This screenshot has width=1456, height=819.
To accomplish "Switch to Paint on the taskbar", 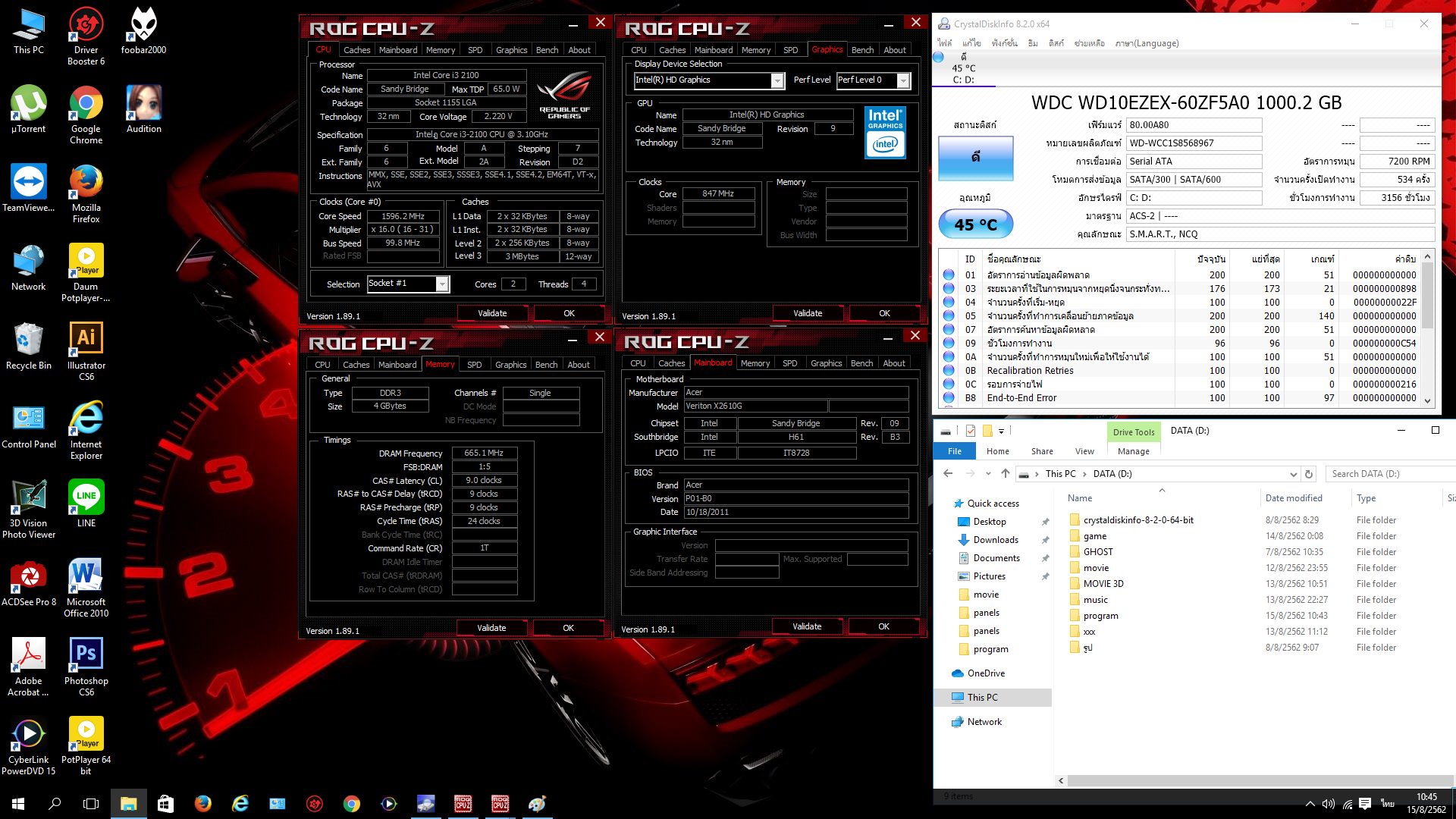I will point(537,803).
